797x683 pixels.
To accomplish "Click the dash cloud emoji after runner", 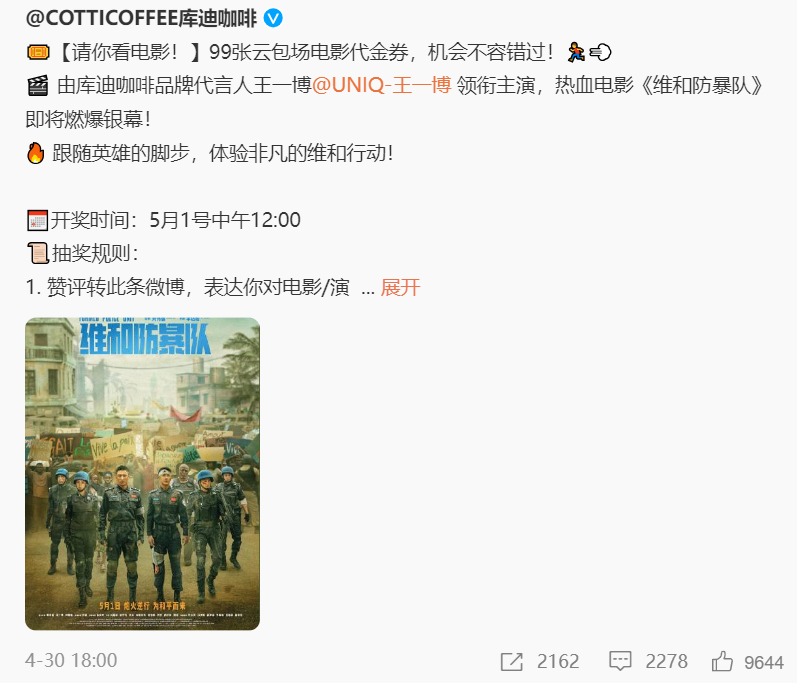I will coord(600,52).
